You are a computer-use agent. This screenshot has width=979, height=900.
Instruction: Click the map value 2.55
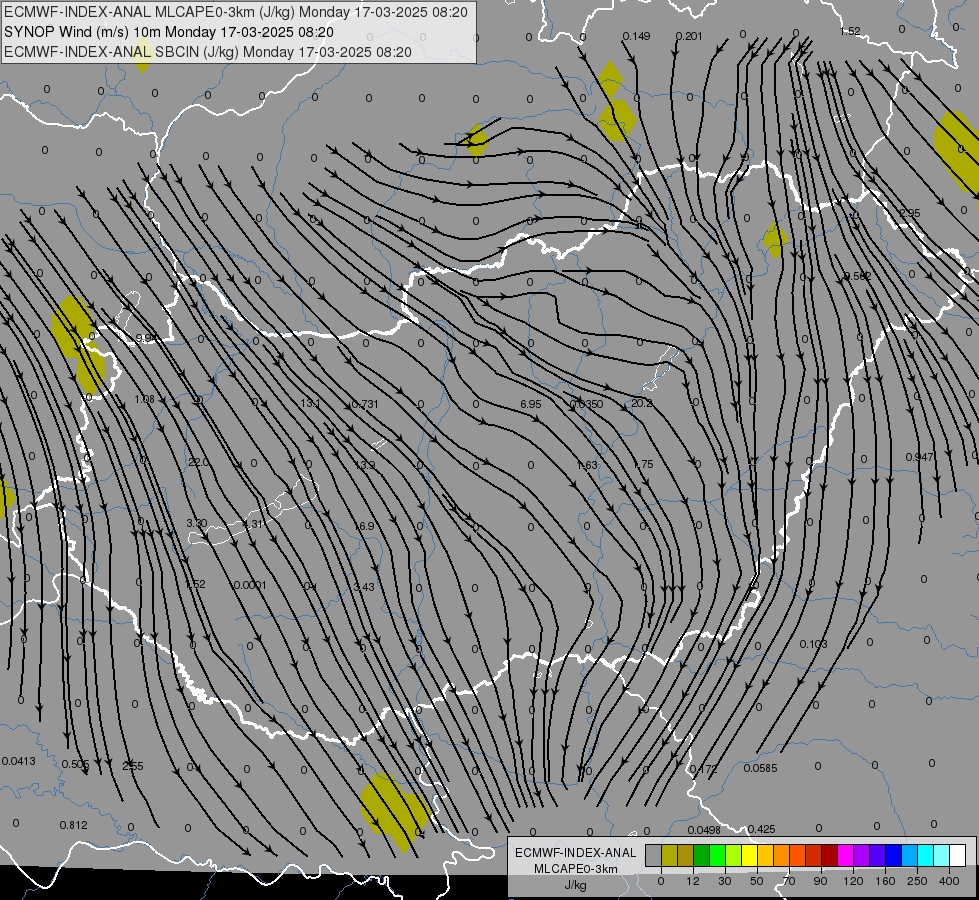pyautogui.click(x=132, y=766)
